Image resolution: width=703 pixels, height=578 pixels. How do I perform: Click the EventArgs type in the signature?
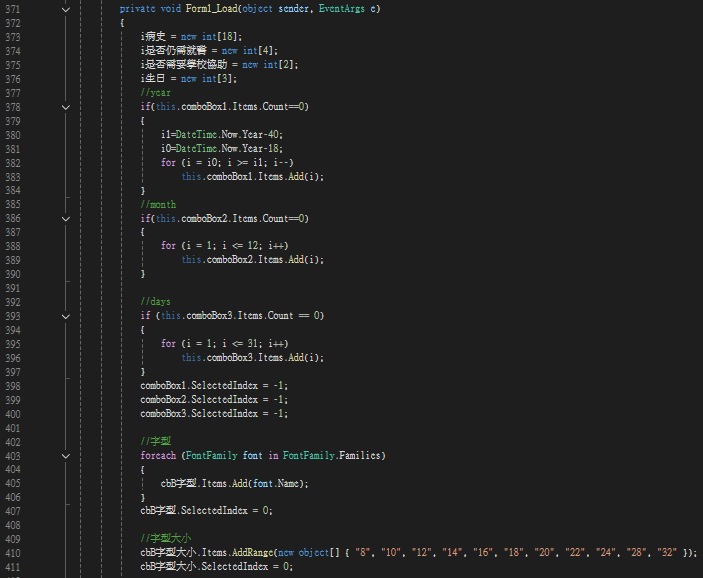coord(342,9)
